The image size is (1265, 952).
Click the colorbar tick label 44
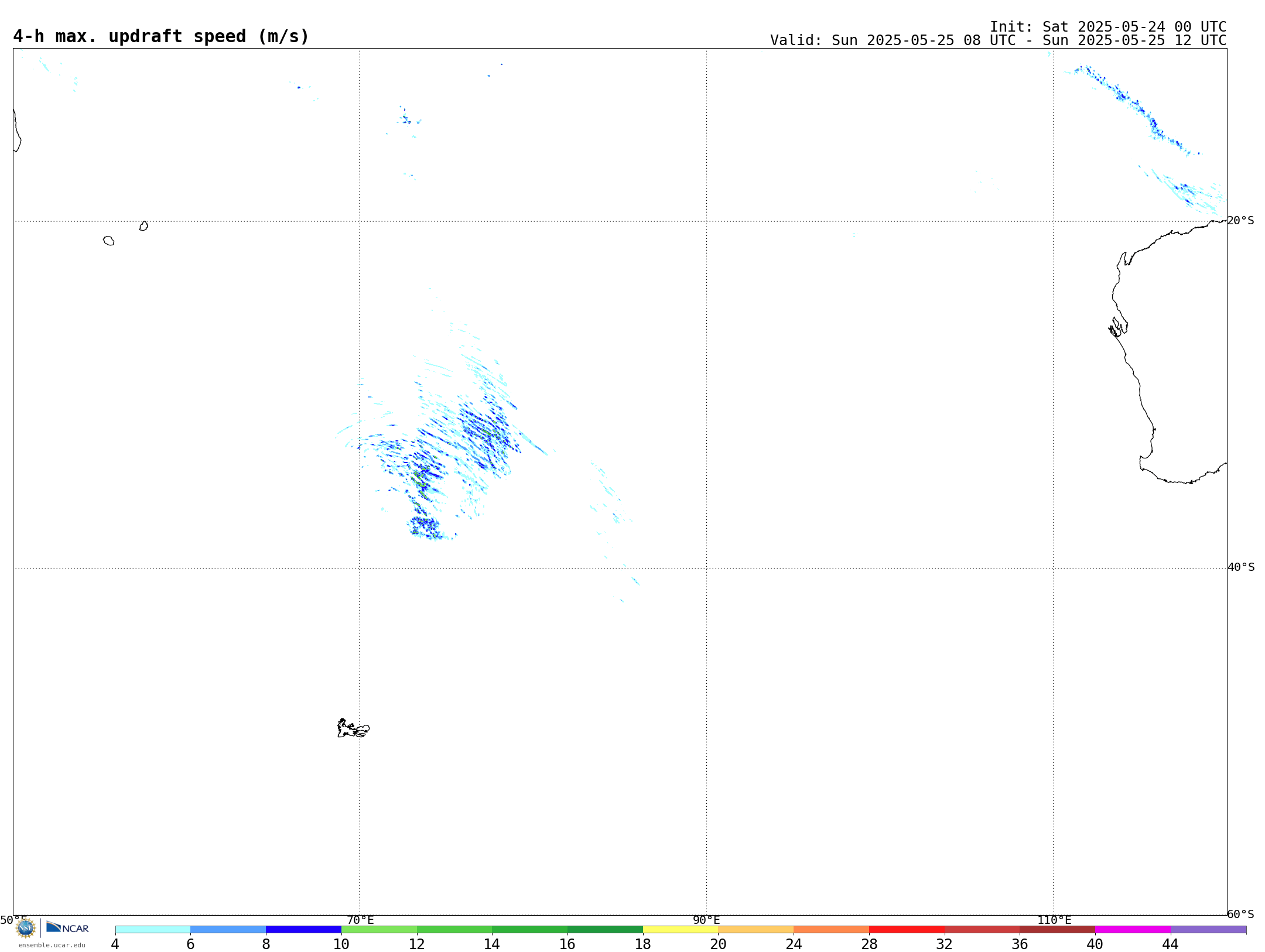1170,944
